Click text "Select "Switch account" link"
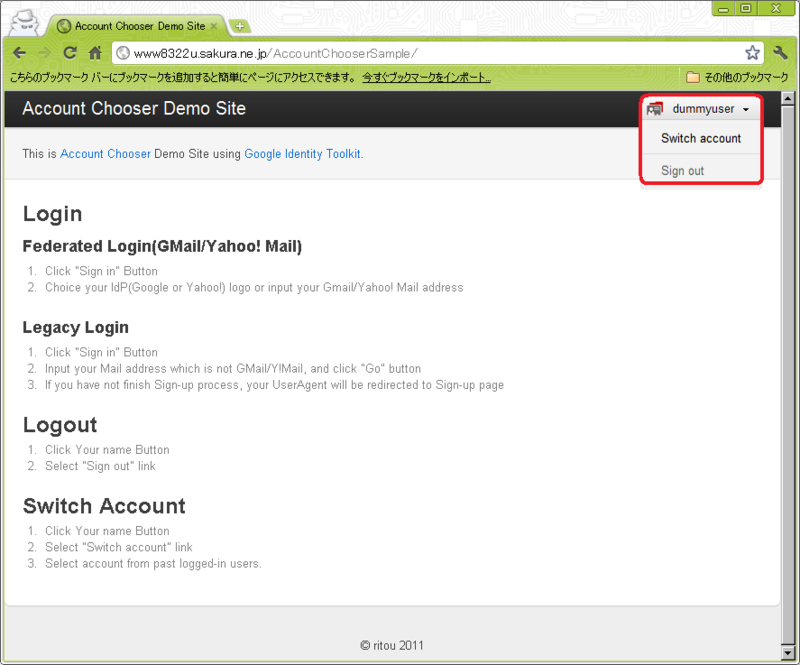800x665 pixels. 118,547
